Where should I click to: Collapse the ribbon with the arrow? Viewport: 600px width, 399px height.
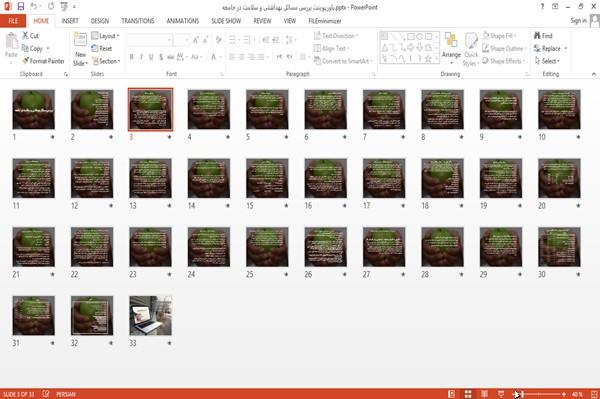(x=594, y=74)
